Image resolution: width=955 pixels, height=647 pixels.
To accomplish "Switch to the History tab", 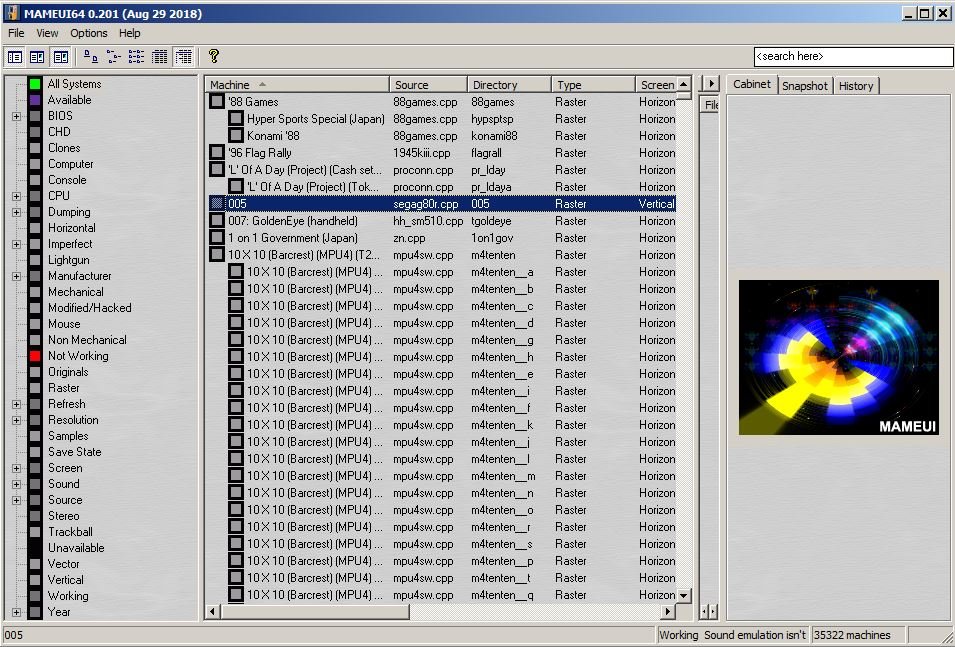I will click(856, 86).
